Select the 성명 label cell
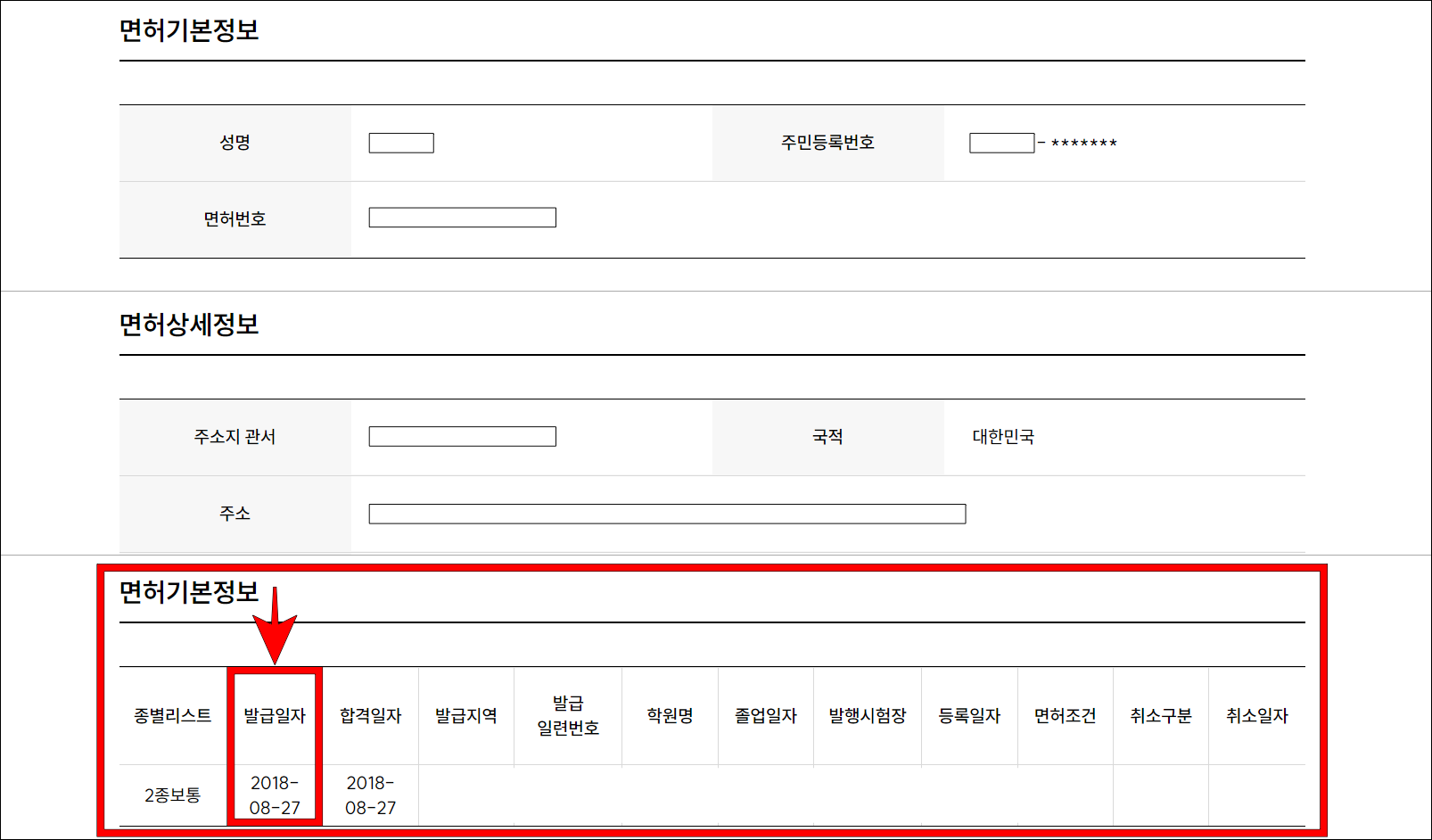This screenshot has width=1432, height=840. click(x=235, y=143)
